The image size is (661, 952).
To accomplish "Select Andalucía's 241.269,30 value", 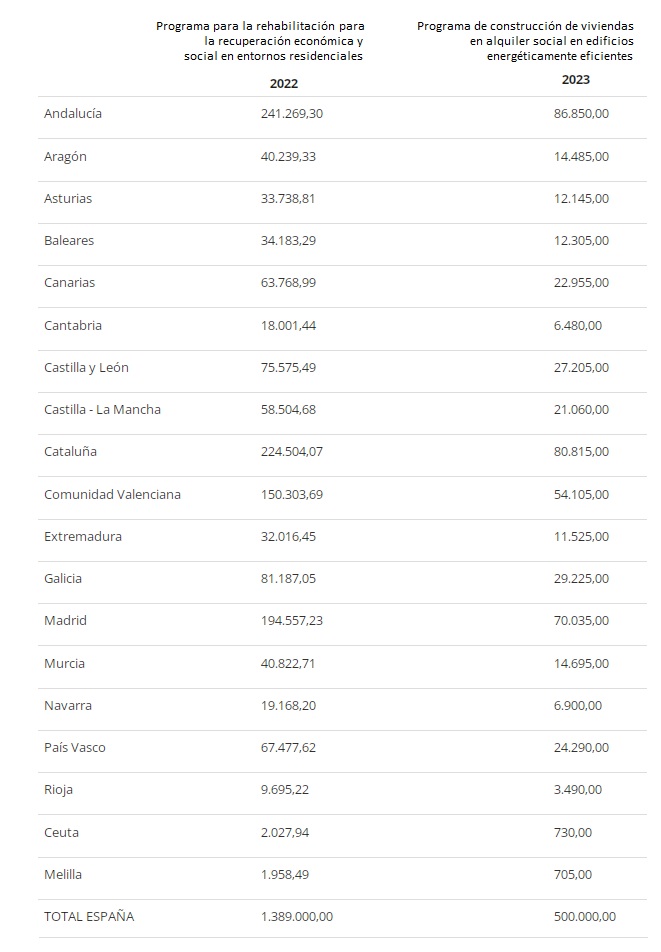I will coord(292,114).
